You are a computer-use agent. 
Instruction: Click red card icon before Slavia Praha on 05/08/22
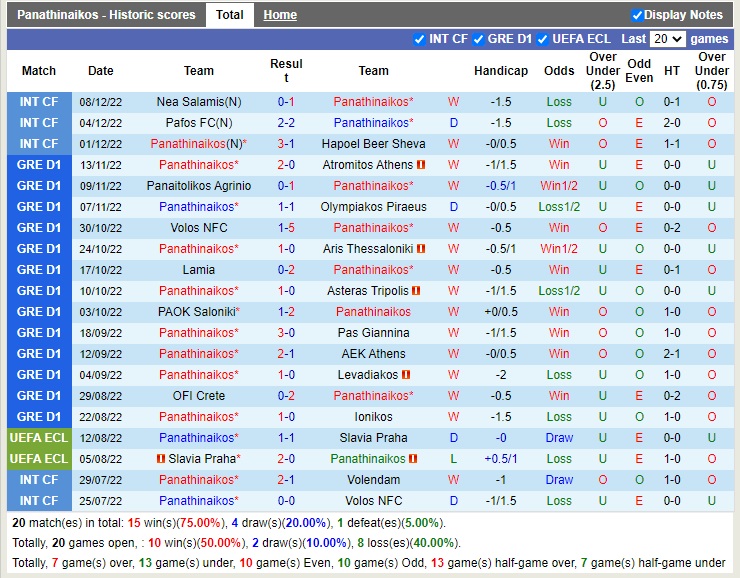coord(161,459)
